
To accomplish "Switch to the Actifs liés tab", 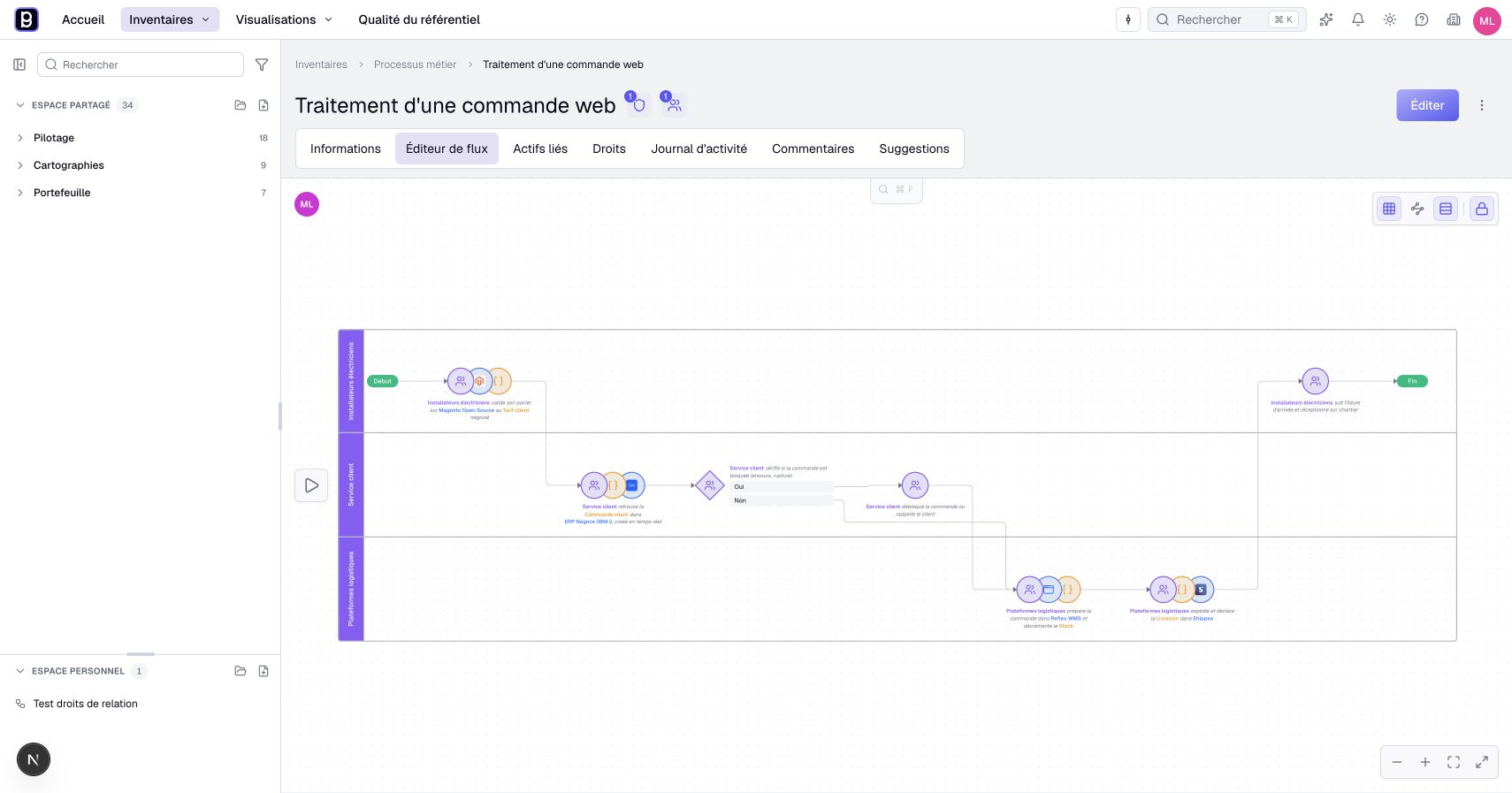I will [x=540, y=149].
